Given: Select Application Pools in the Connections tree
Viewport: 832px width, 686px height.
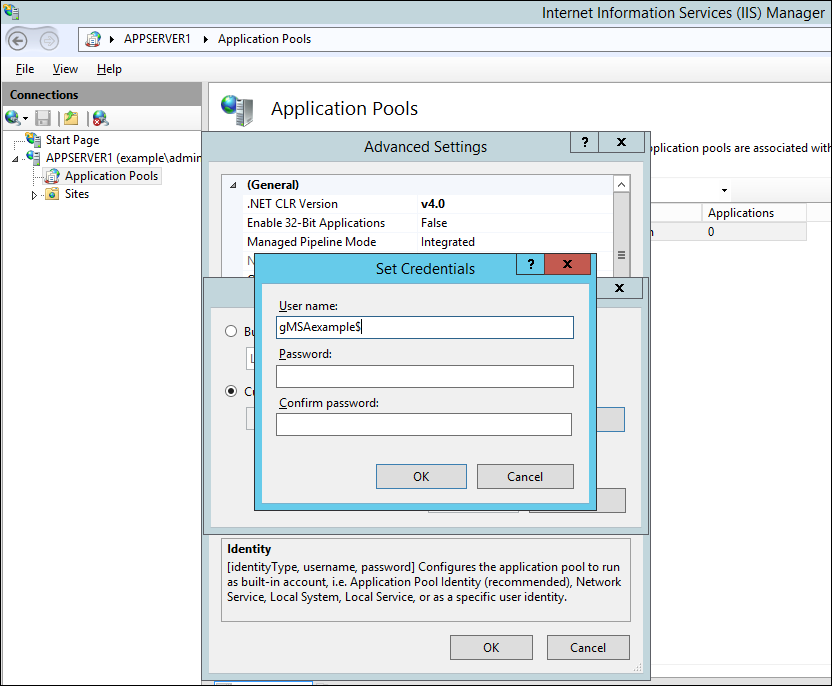Looking at the screenshot, I should click(111, 175).
